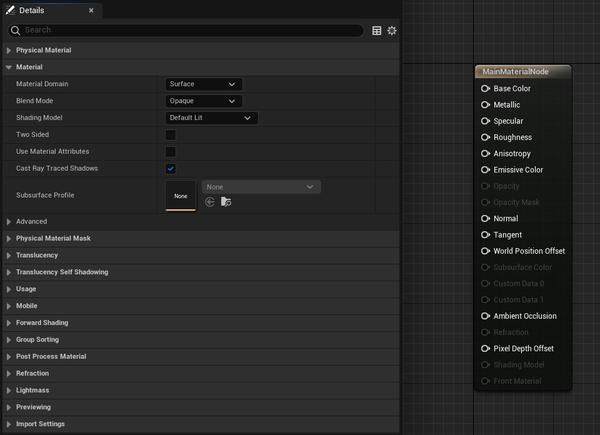
Task: Click the disabled Opacity pin
Action: 485,186
